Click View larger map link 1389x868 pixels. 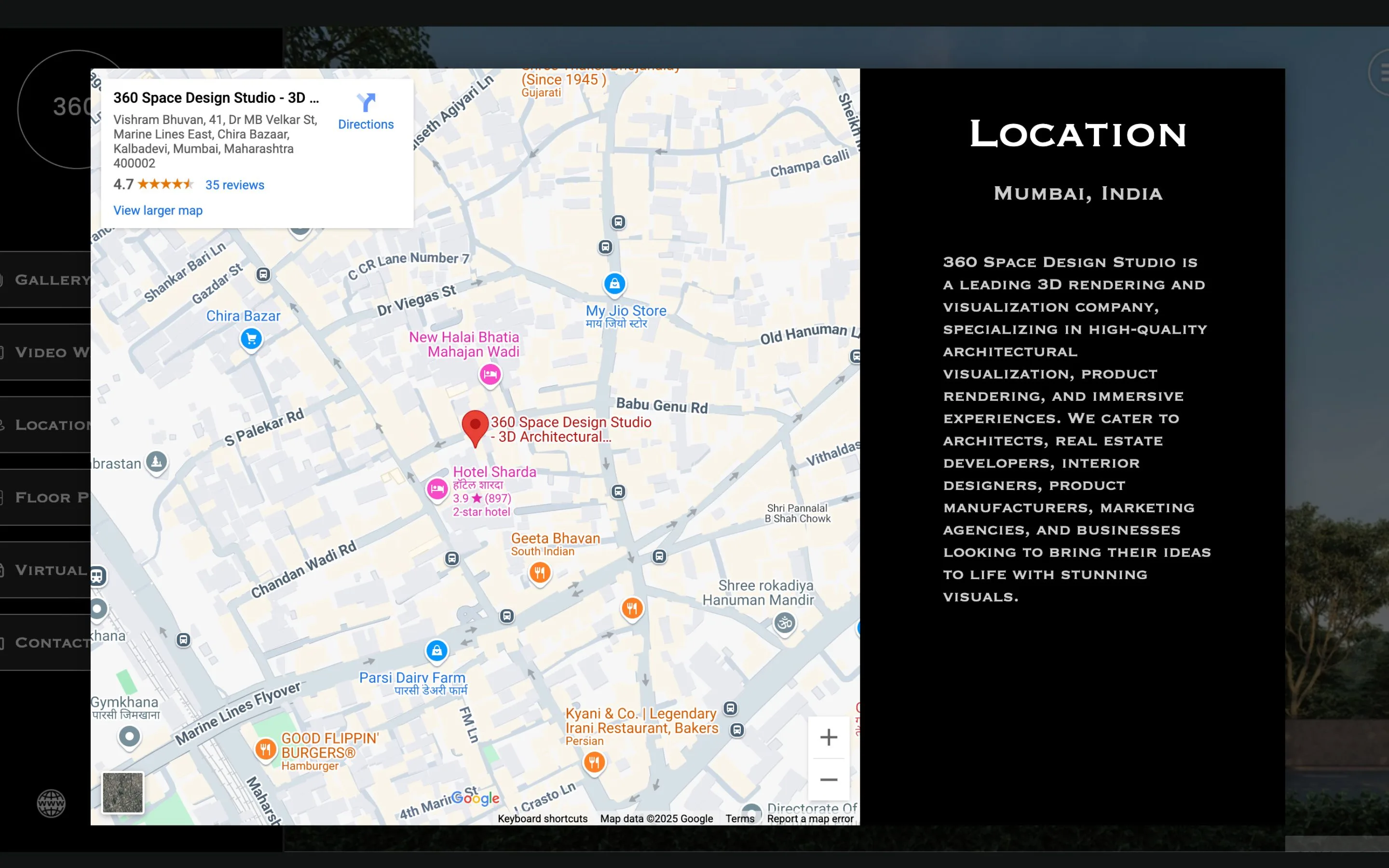[158, 210]
